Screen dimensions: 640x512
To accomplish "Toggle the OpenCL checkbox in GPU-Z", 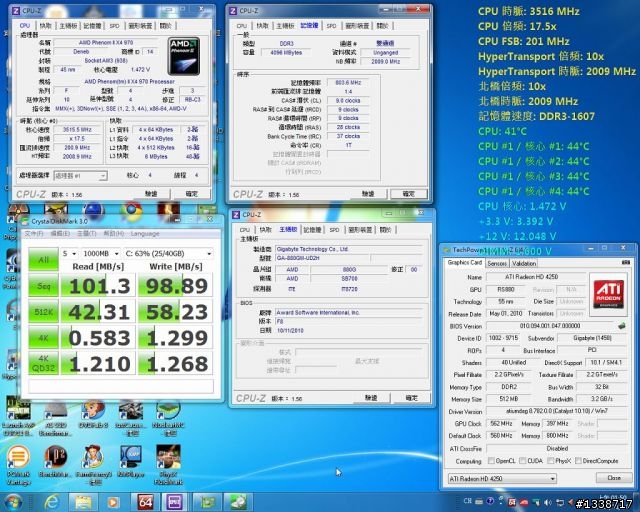I will [491, 461].
